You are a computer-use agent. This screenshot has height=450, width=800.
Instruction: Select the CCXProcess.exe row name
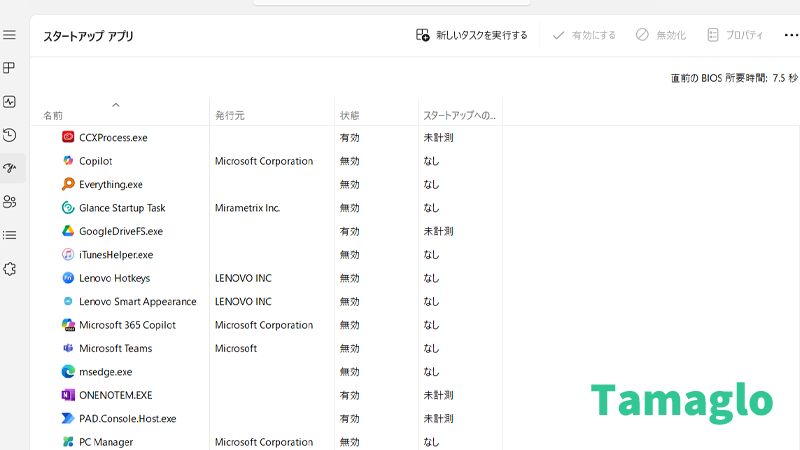tap(113, 138)
